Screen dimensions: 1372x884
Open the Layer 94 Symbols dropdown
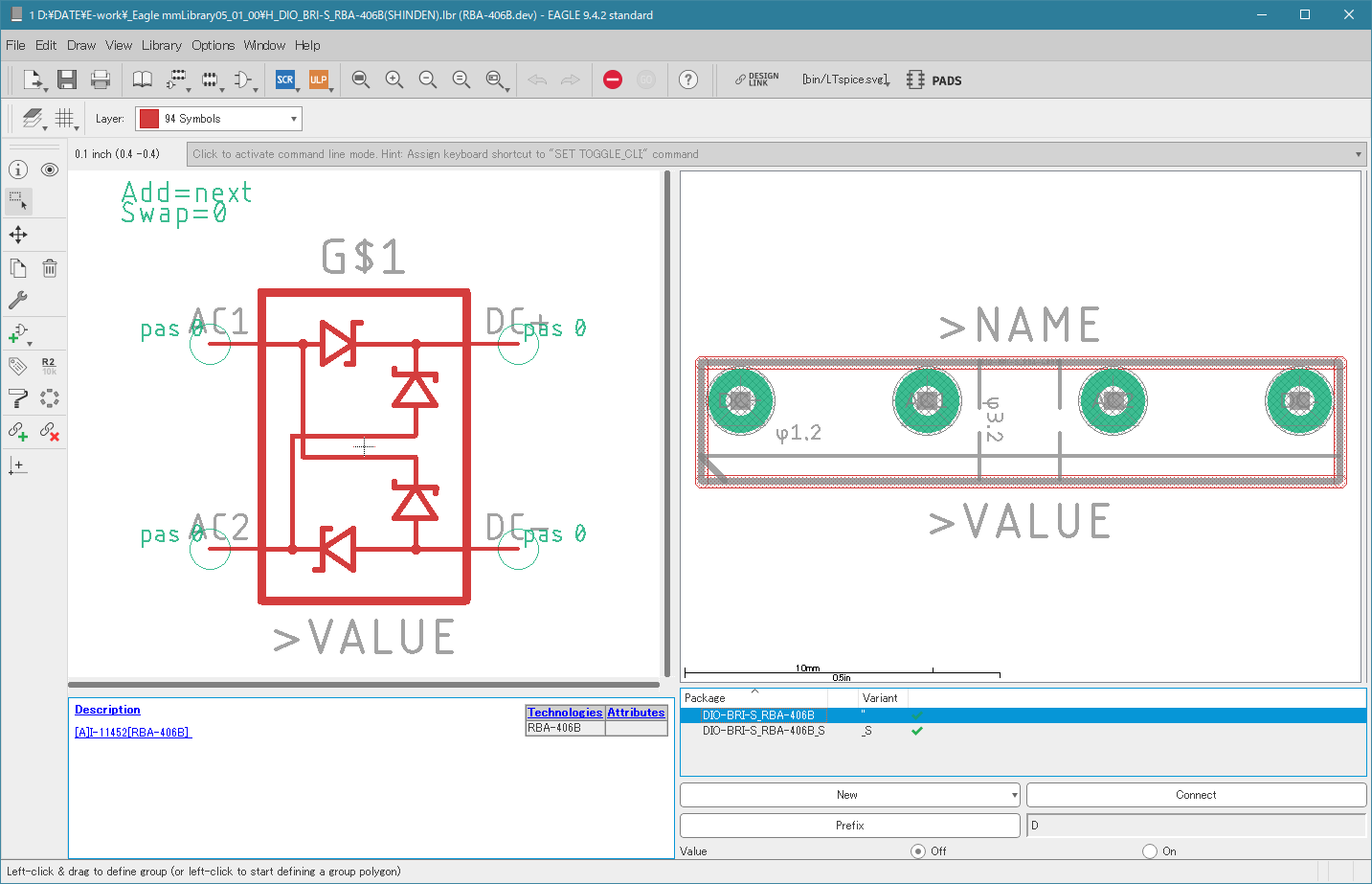coord(218,119)
